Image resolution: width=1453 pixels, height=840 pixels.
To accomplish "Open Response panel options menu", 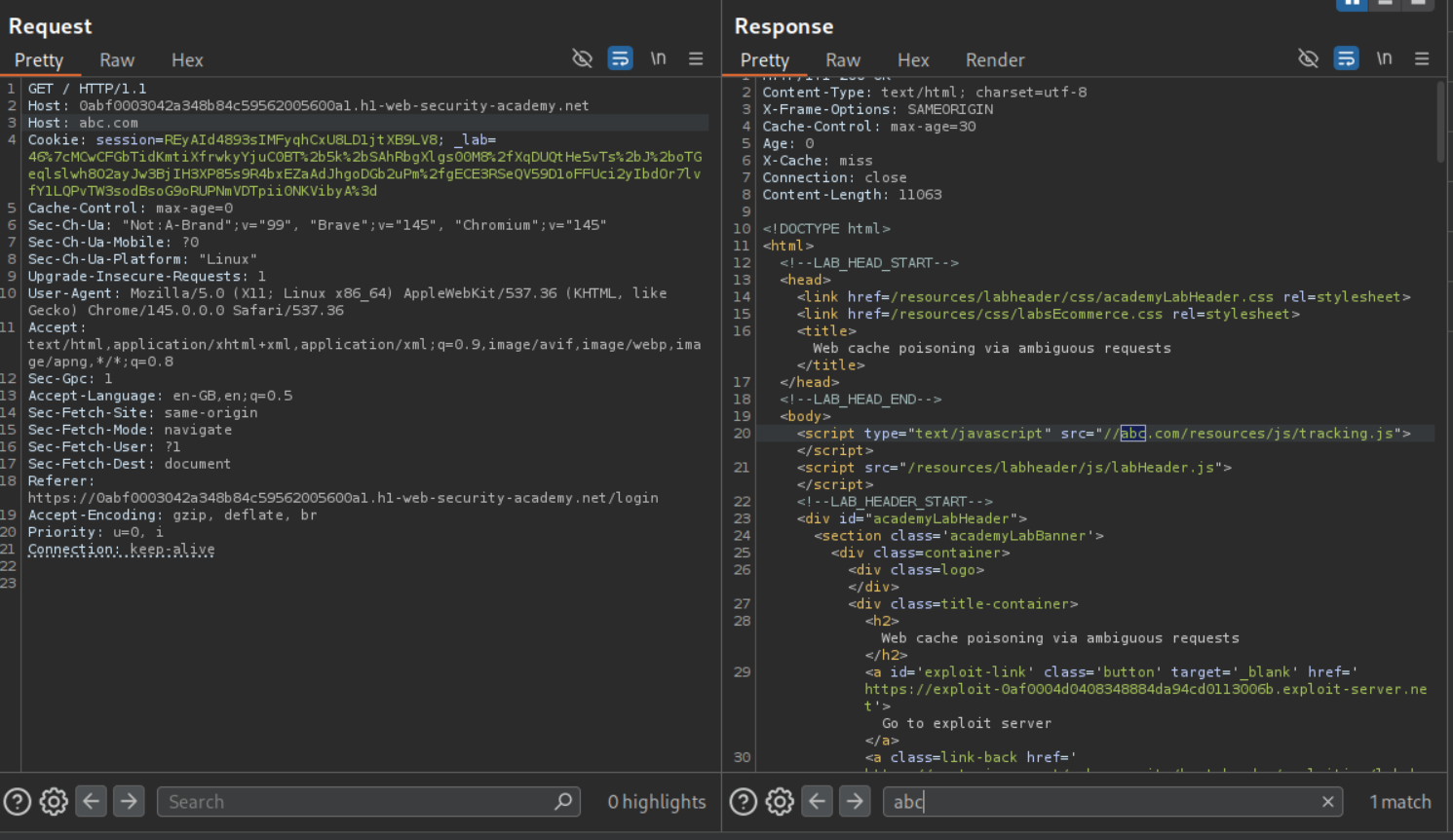I will click(1422, 58).
